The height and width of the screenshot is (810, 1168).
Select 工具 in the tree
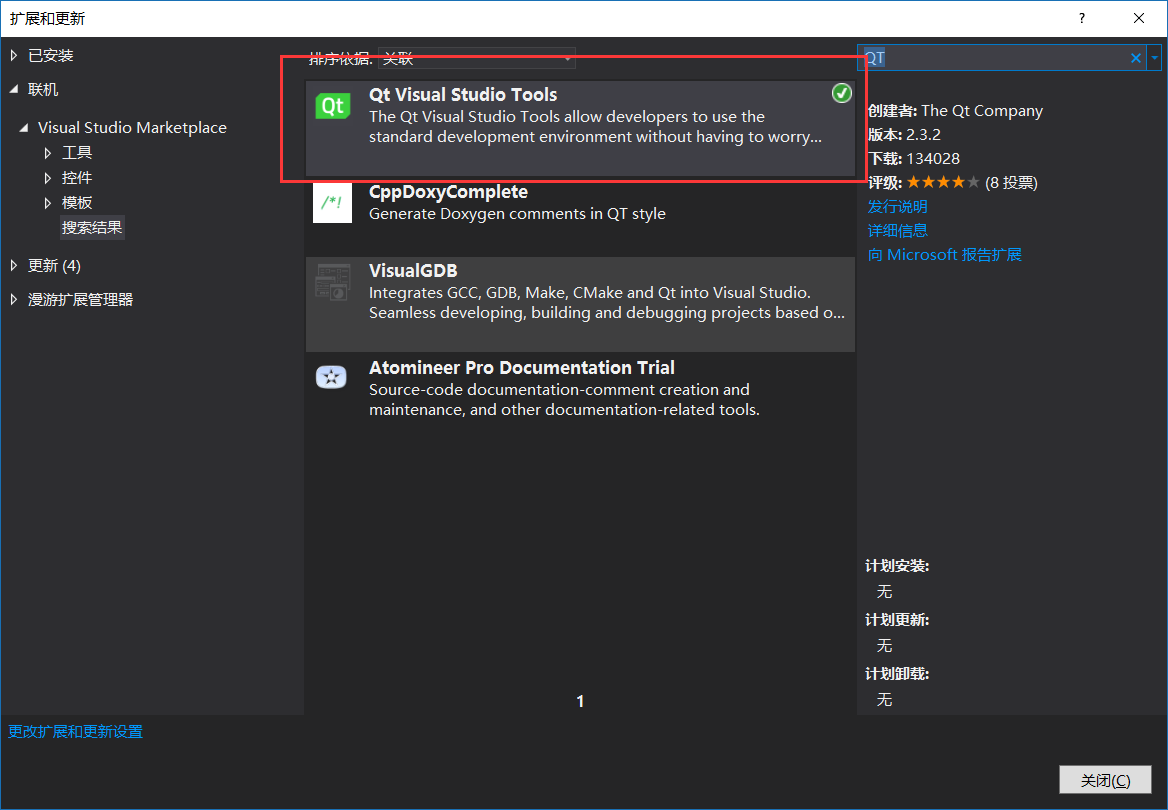[77, 153]
